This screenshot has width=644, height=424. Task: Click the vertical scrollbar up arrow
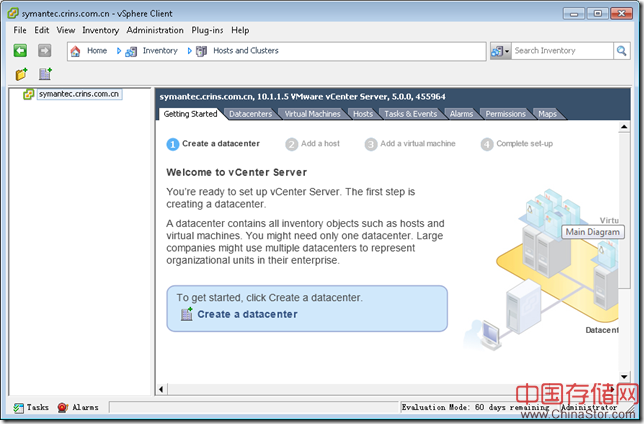624,127
